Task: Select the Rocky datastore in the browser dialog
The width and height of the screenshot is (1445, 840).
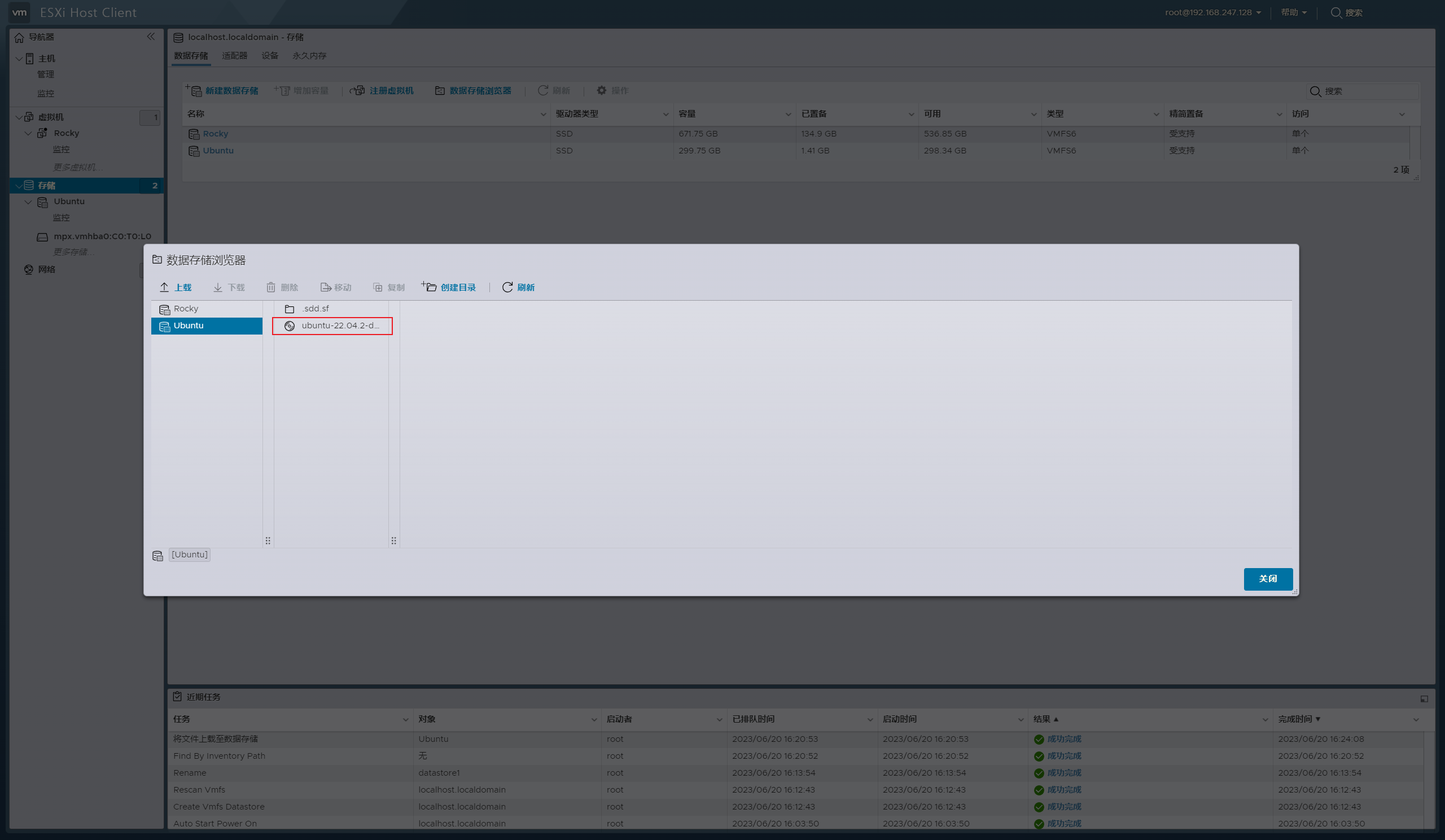Action: coord(207,309)
